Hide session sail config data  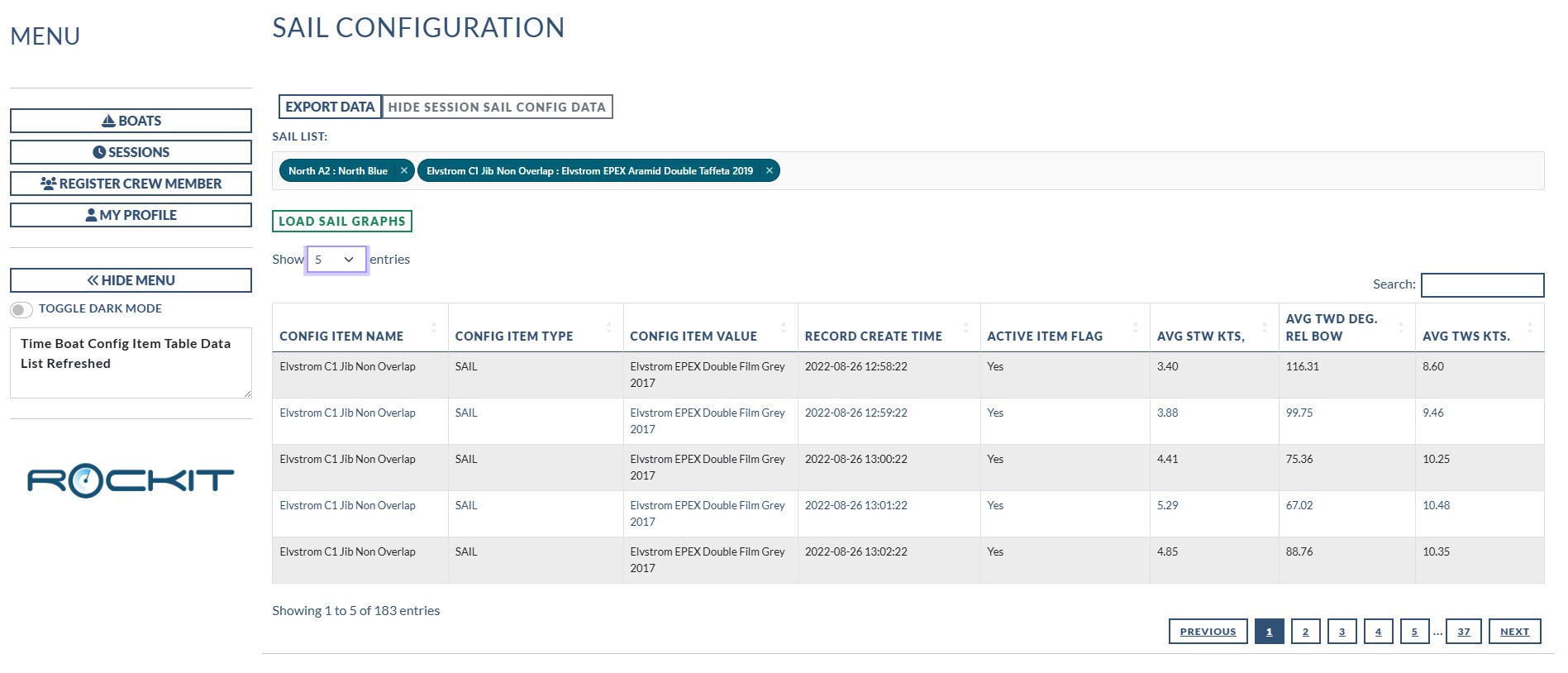(x=497, y=107)
